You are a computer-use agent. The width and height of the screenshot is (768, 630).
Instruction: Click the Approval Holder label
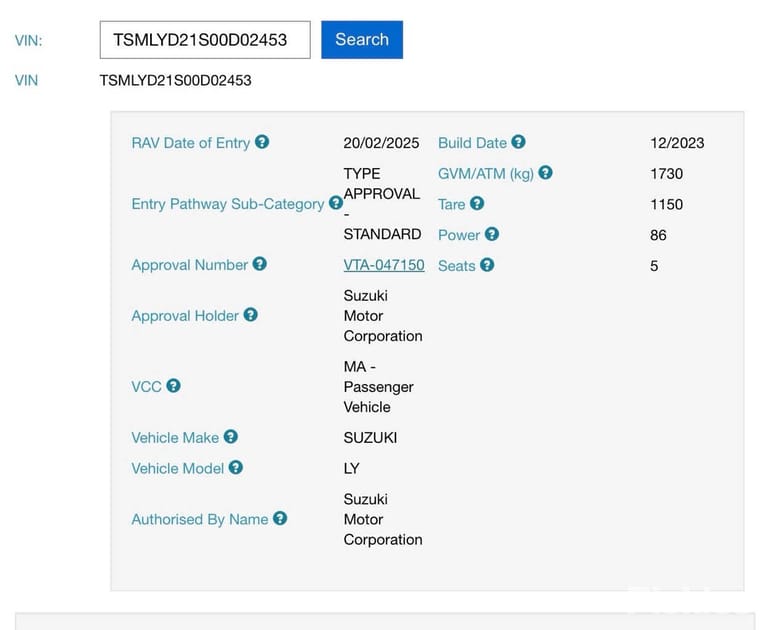[x=185, y=316]
